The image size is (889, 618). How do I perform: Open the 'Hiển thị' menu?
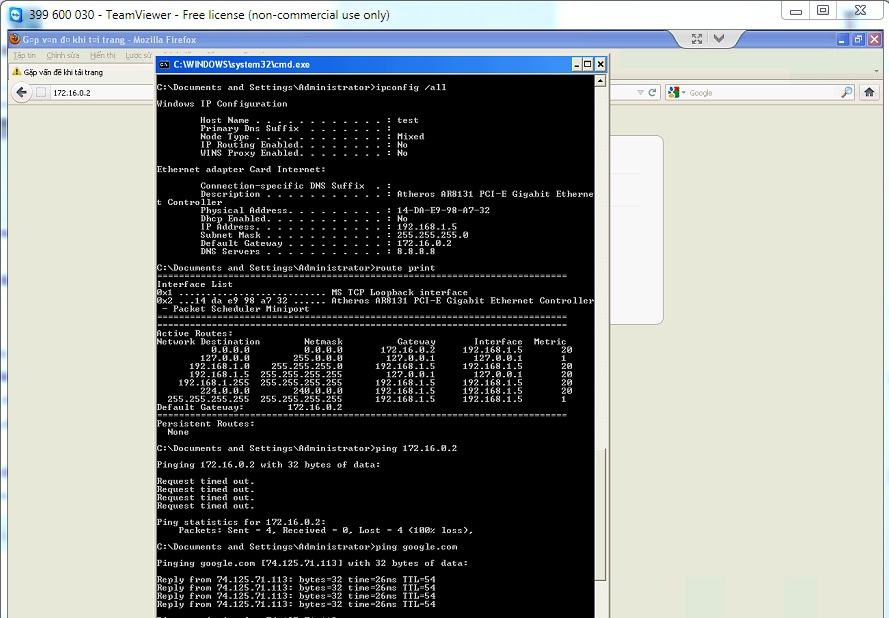tap(102, 56)
